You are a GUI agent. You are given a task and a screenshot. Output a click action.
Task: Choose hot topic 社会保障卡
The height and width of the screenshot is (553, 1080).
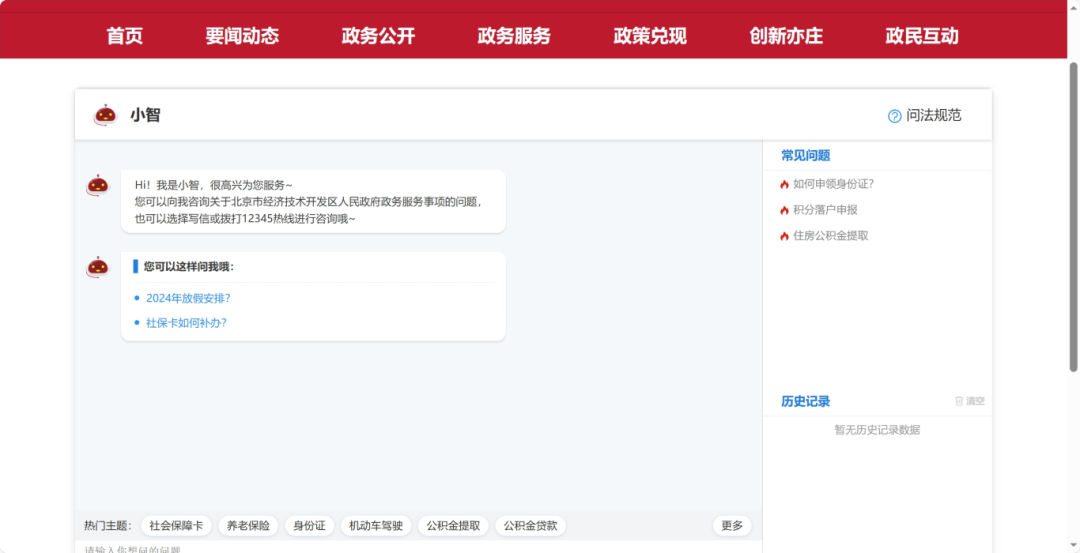click(x=176, y=526)
